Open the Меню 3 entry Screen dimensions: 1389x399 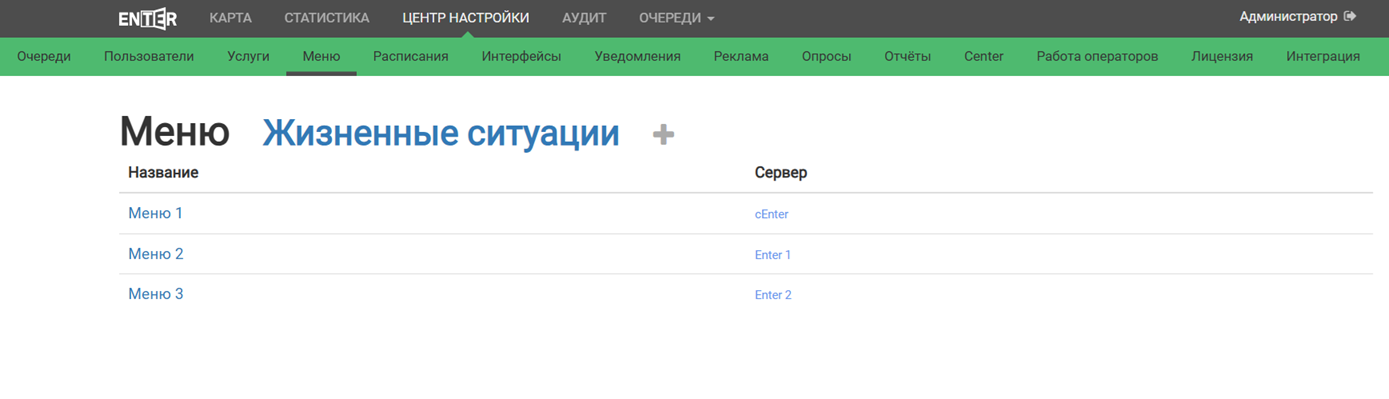[x=156, y=294]
